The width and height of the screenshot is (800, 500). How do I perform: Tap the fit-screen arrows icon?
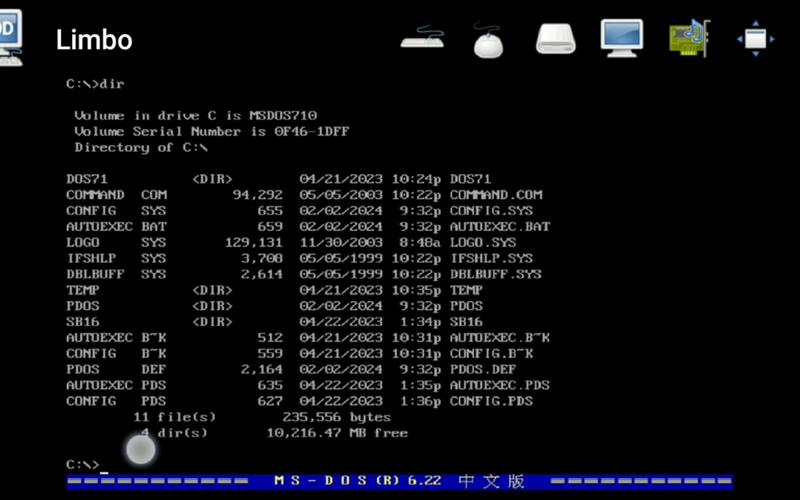pos(756,39)
